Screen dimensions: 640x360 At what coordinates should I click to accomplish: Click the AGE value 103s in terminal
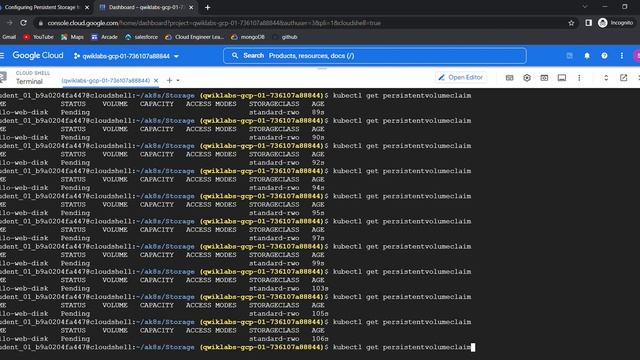[x=320, y=289]
